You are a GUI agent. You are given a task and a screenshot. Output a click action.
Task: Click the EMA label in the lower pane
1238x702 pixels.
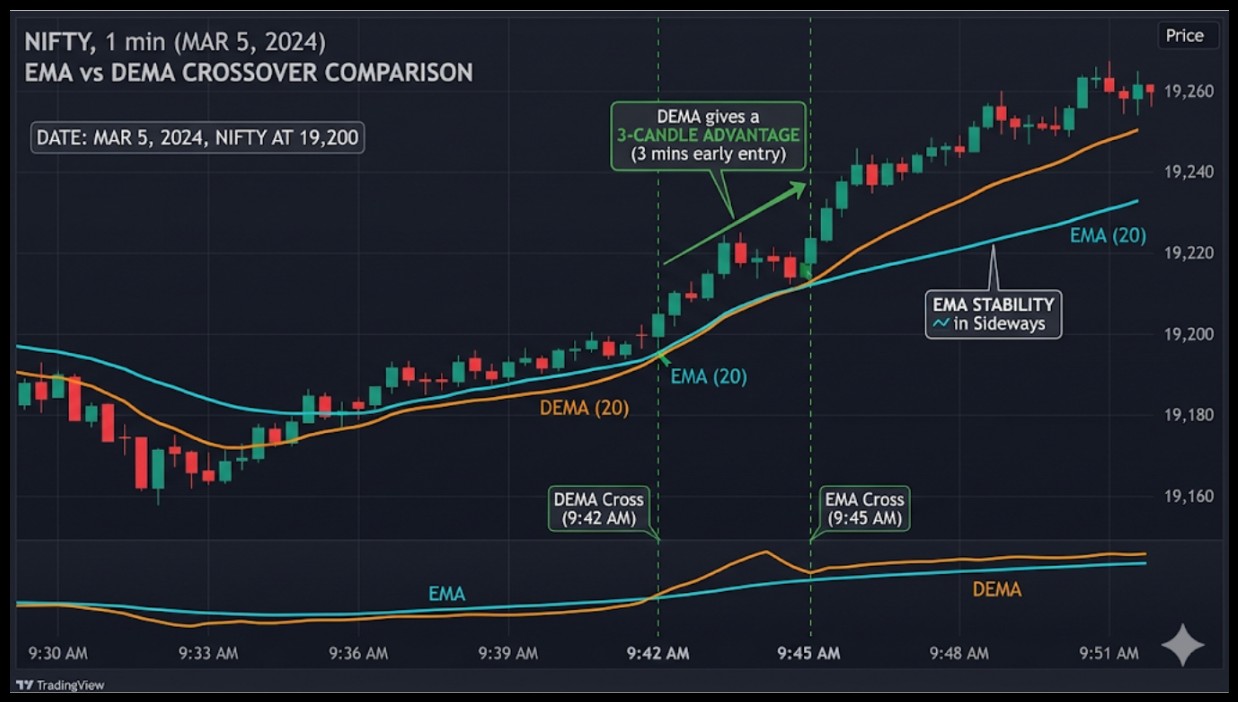[x=446, y=594]
